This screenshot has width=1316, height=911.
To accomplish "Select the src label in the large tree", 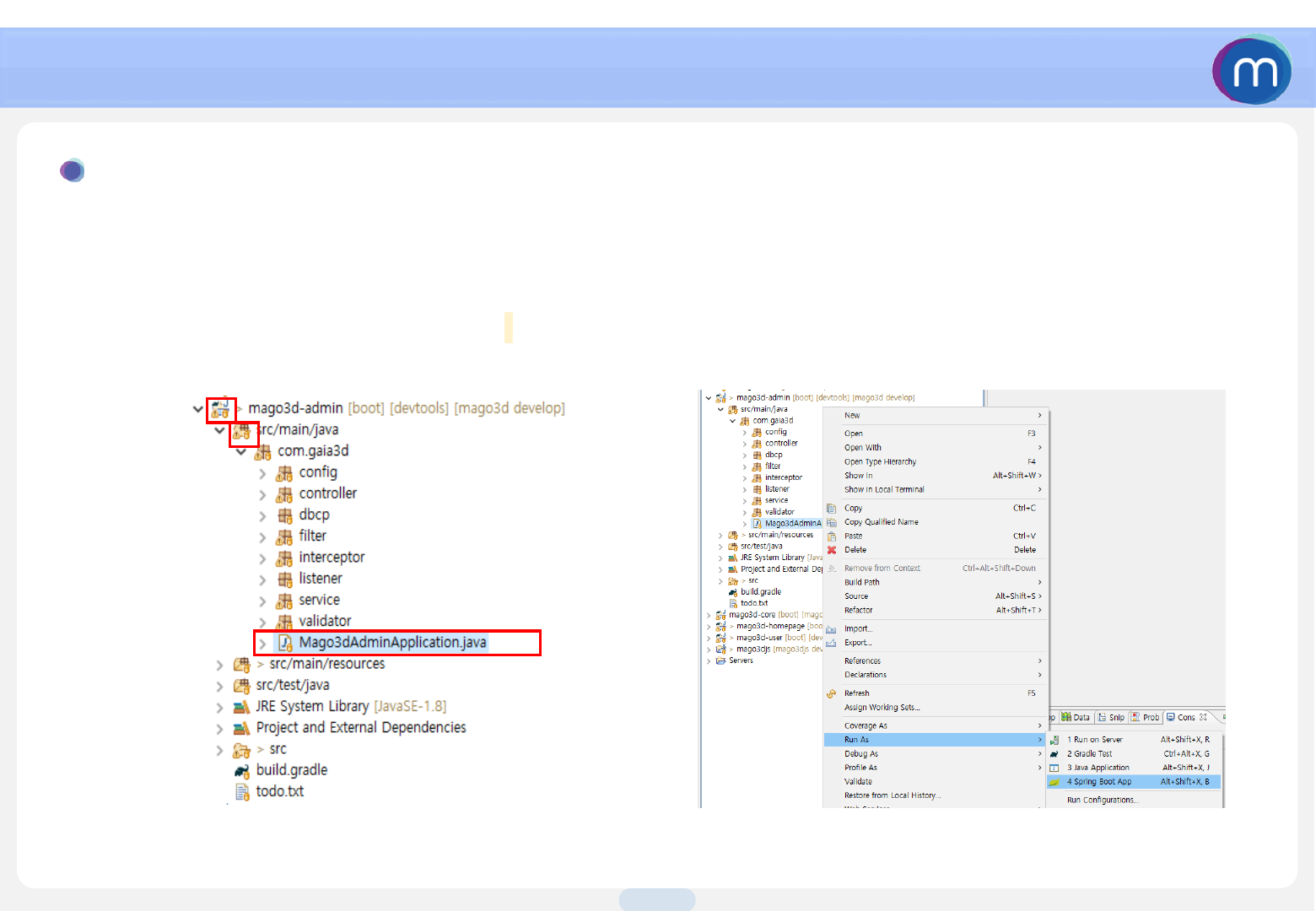I will 278,749.
